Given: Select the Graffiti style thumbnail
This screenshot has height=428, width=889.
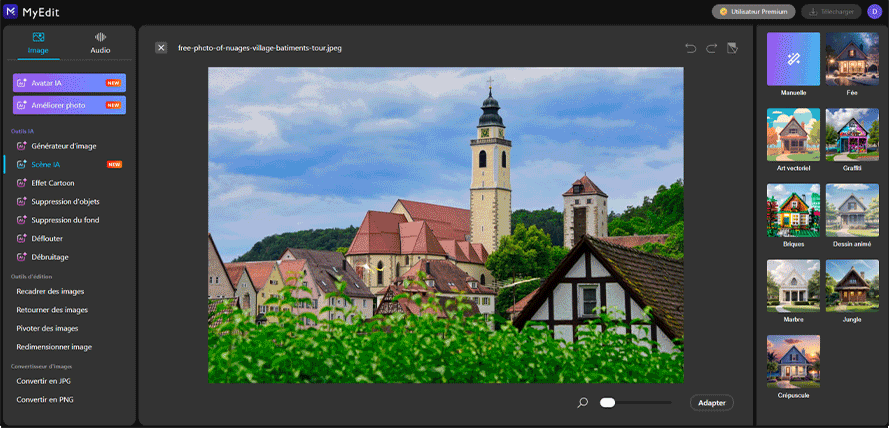Looking at the screenshot, I should click(x=852, y=135).
